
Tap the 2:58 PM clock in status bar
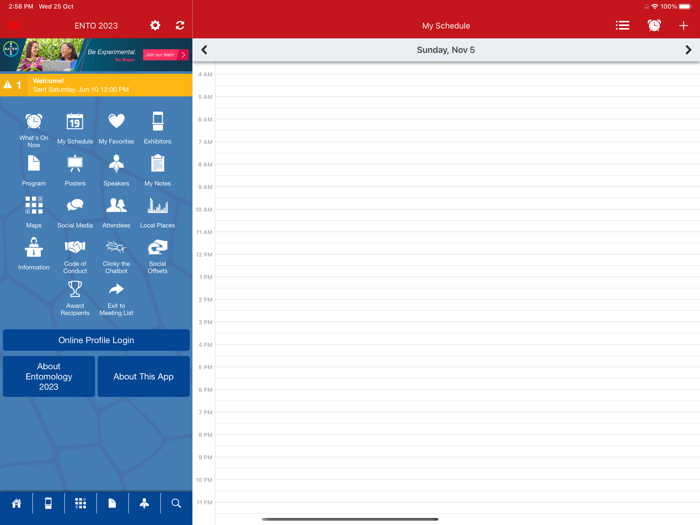pos(21,6)
